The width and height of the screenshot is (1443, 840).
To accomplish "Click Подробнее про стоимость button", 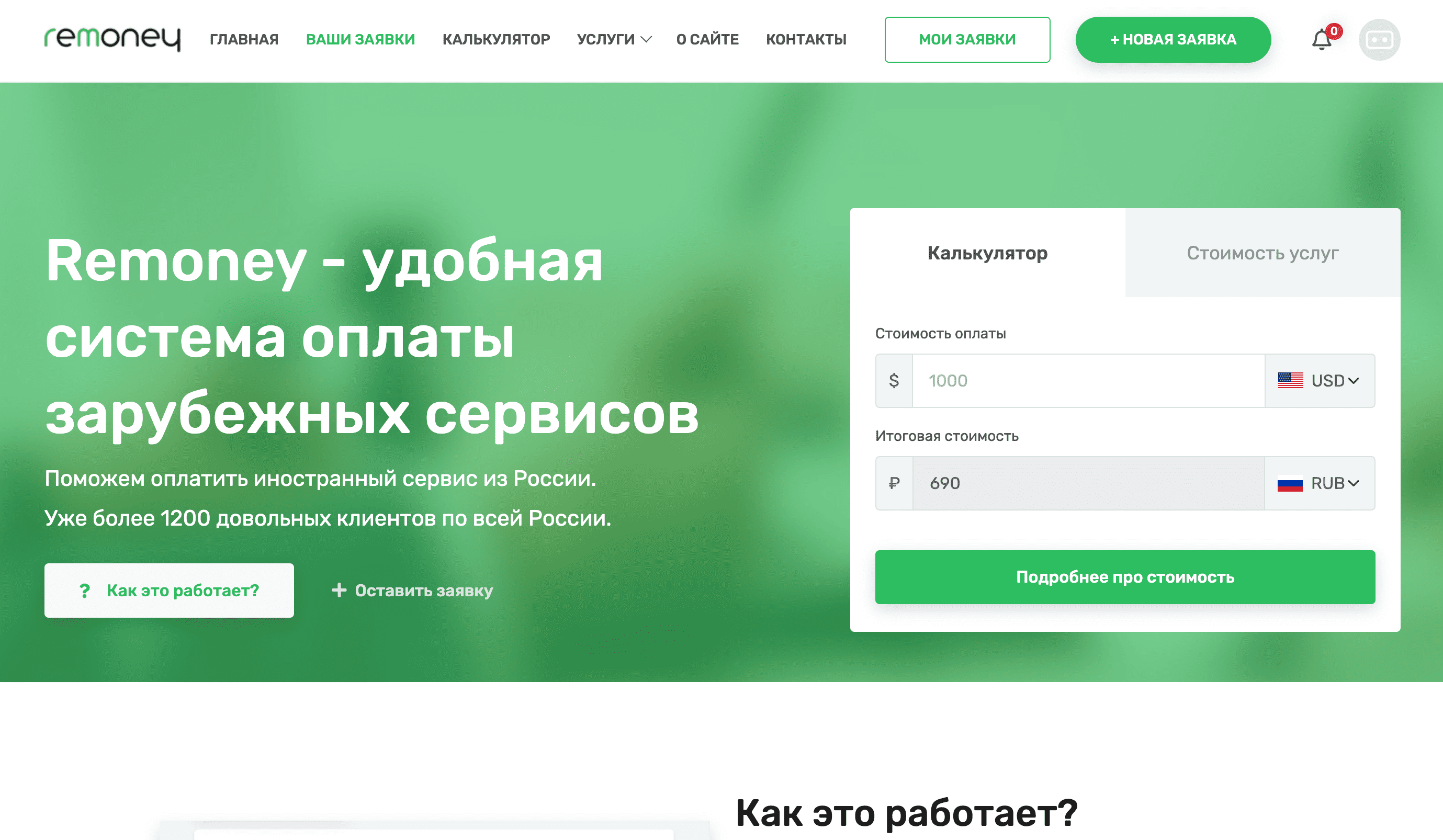I will 1125,576.
